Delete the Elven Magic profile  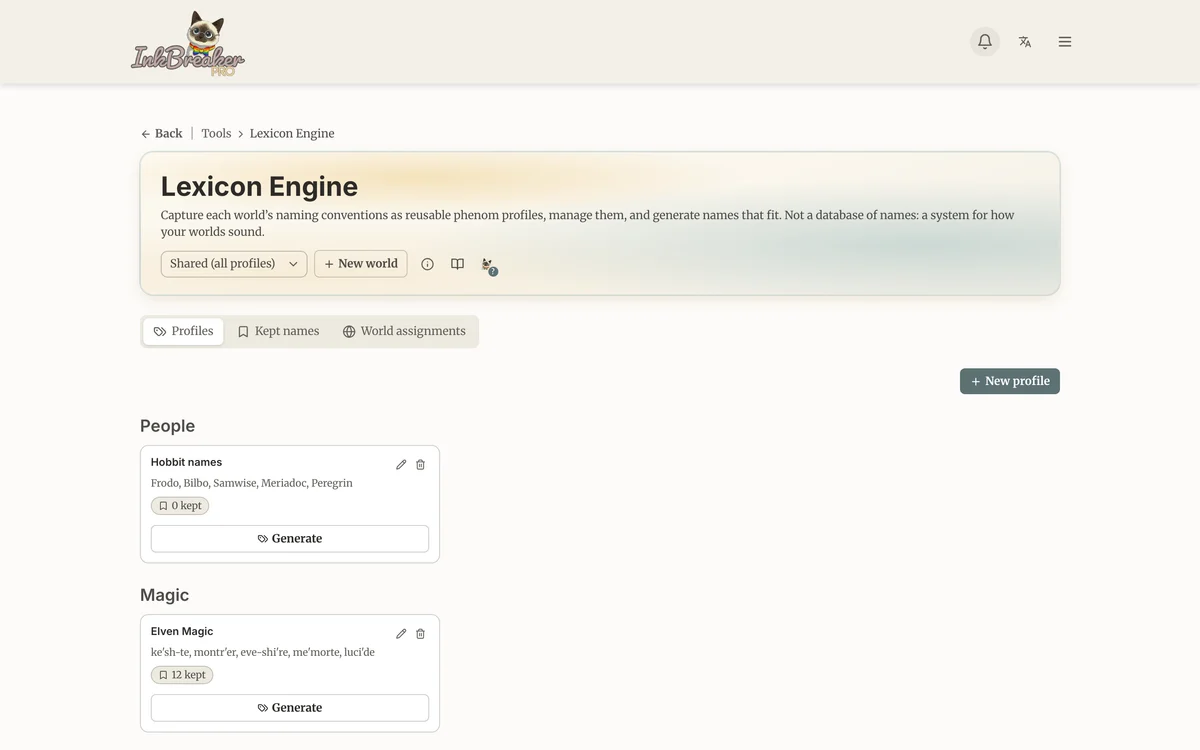tap(420, 633)
